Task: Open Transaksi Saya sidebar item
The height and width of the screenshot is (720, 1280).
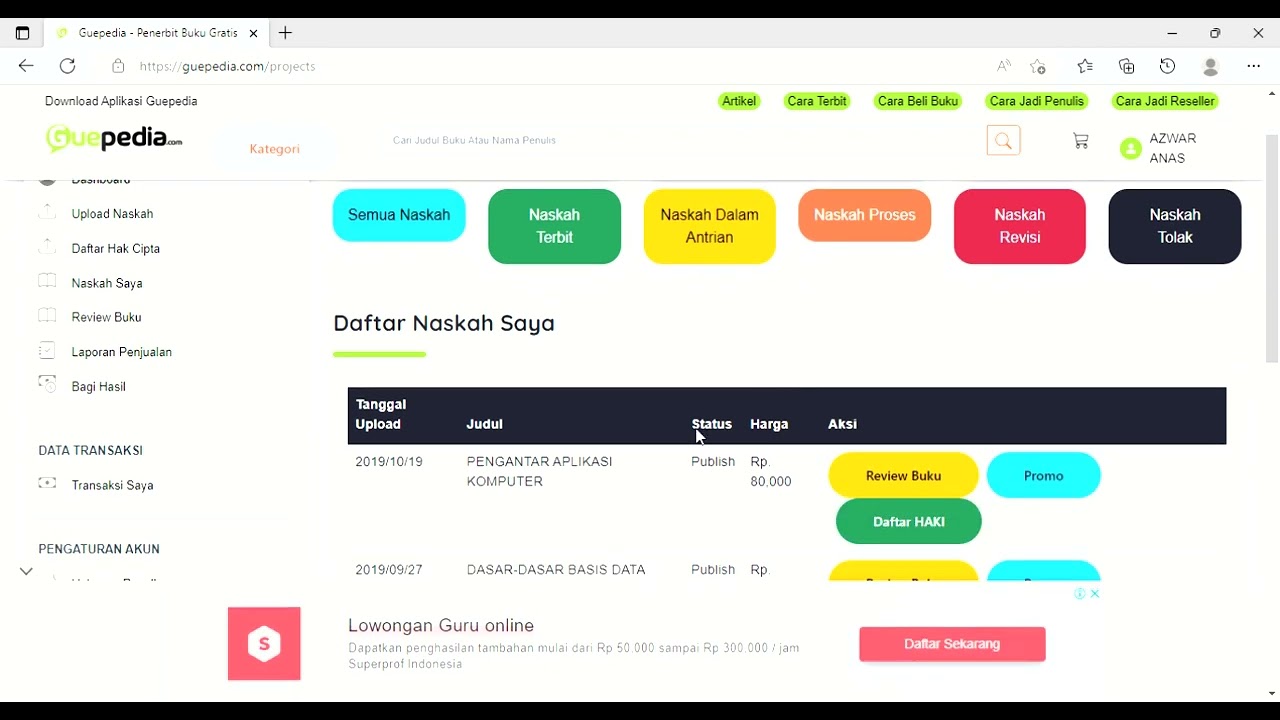Action: [x=112, y=485]
